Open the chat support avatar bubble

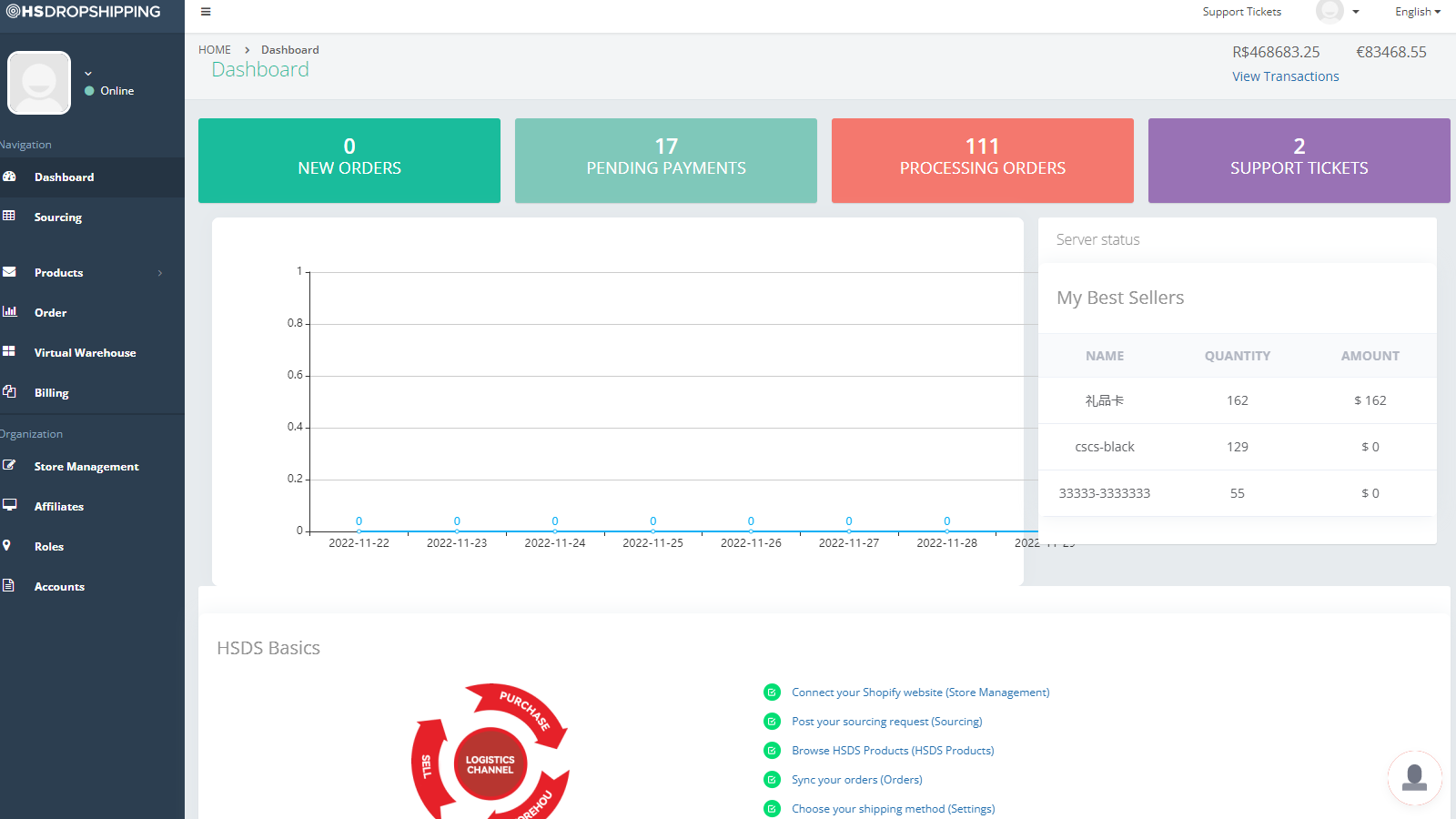click(1414, 778)
